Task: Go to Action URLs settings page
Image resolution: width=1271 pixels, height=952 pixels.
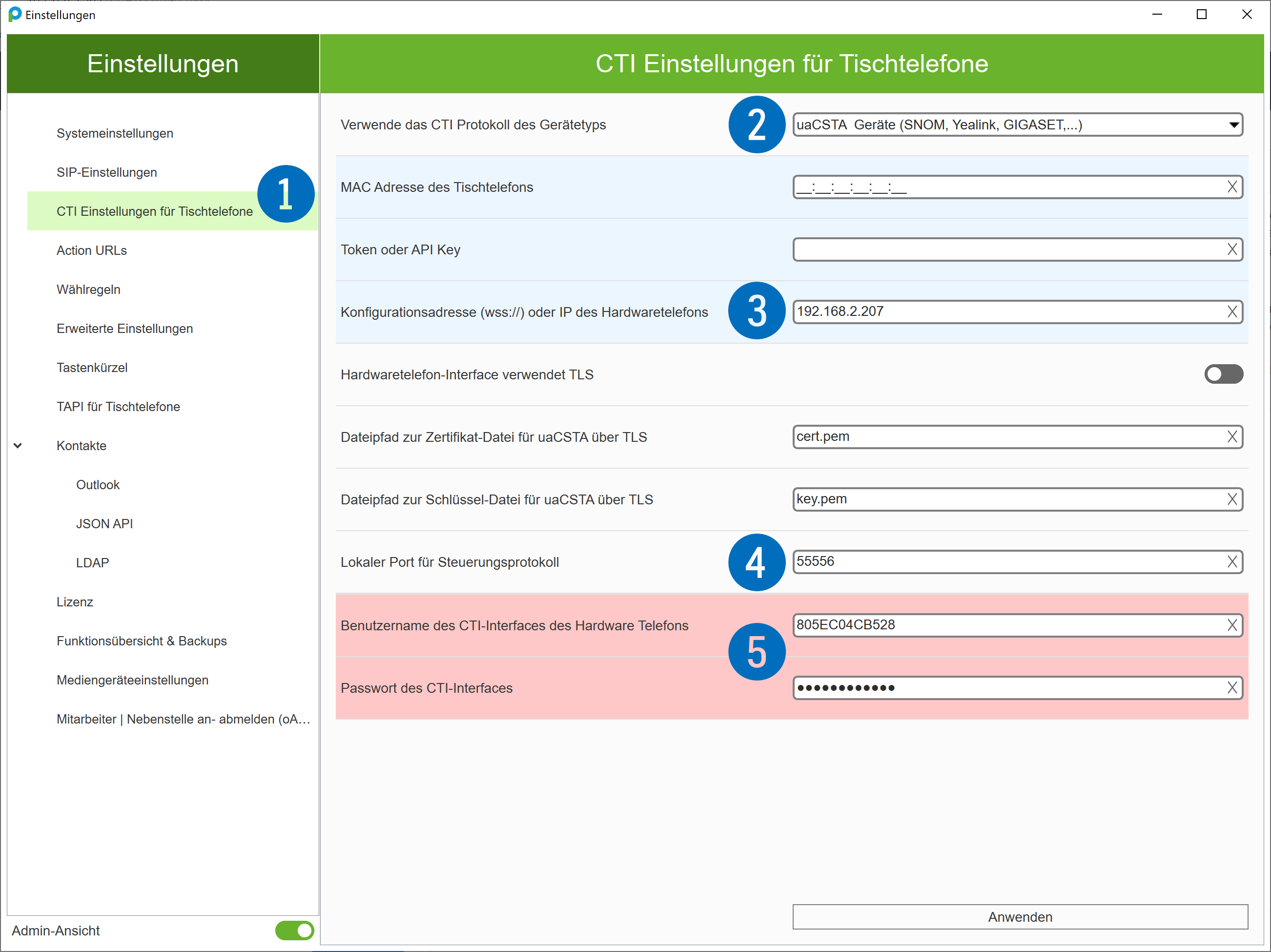Action: coord(91,250)
